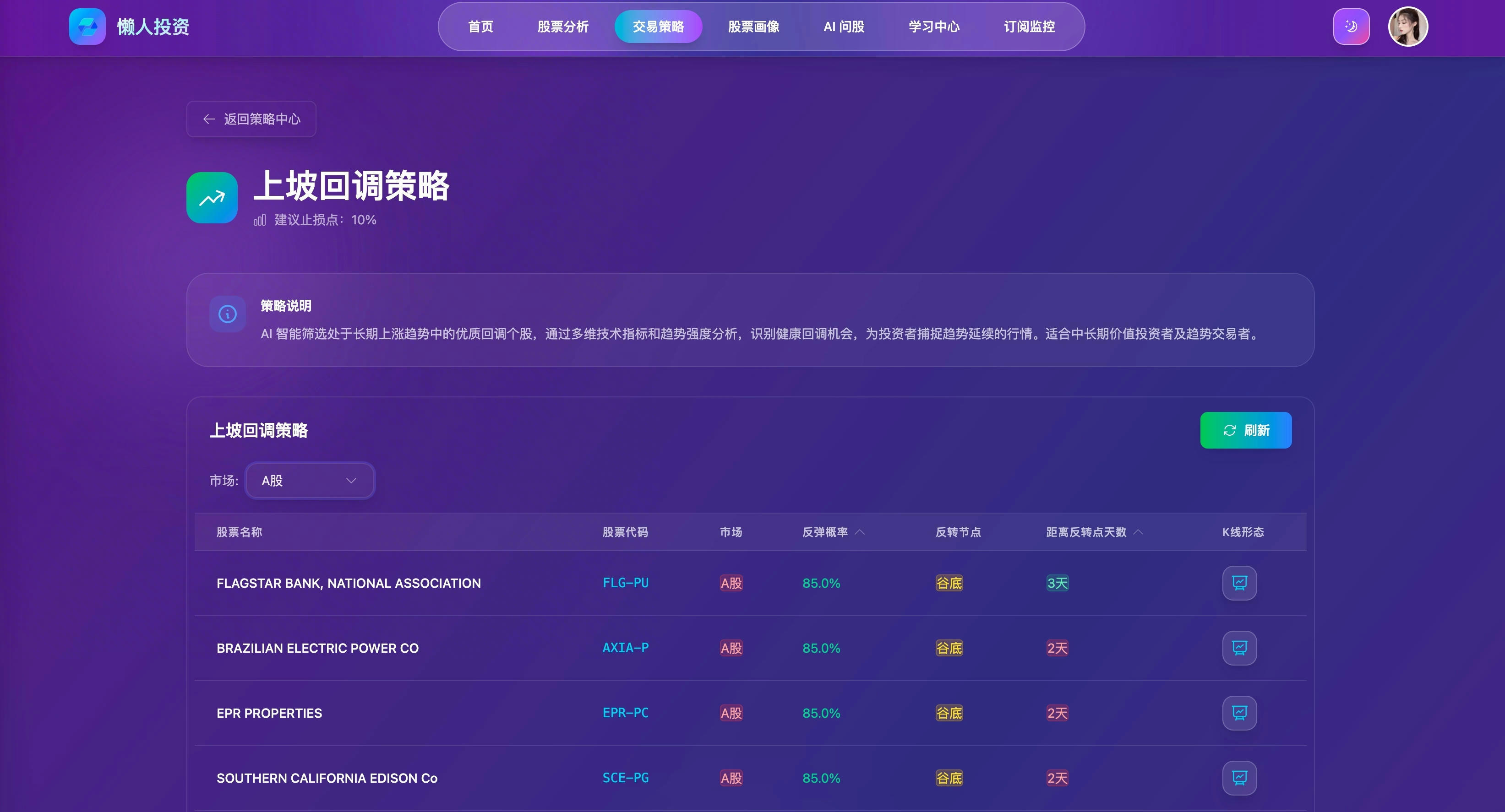This screenshot has width=1505, height=812.
Task: Open 订阅监控 nav item
Action: (x=1029, y=26)
